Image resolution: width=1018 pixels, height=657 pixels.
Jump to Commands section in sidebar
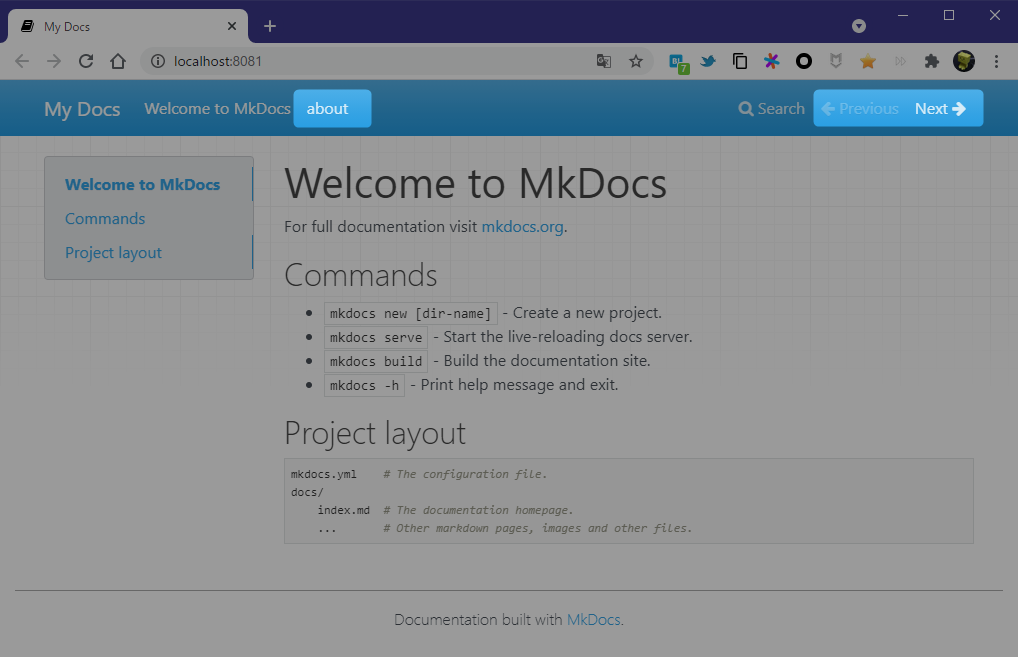tap(105, 219)
